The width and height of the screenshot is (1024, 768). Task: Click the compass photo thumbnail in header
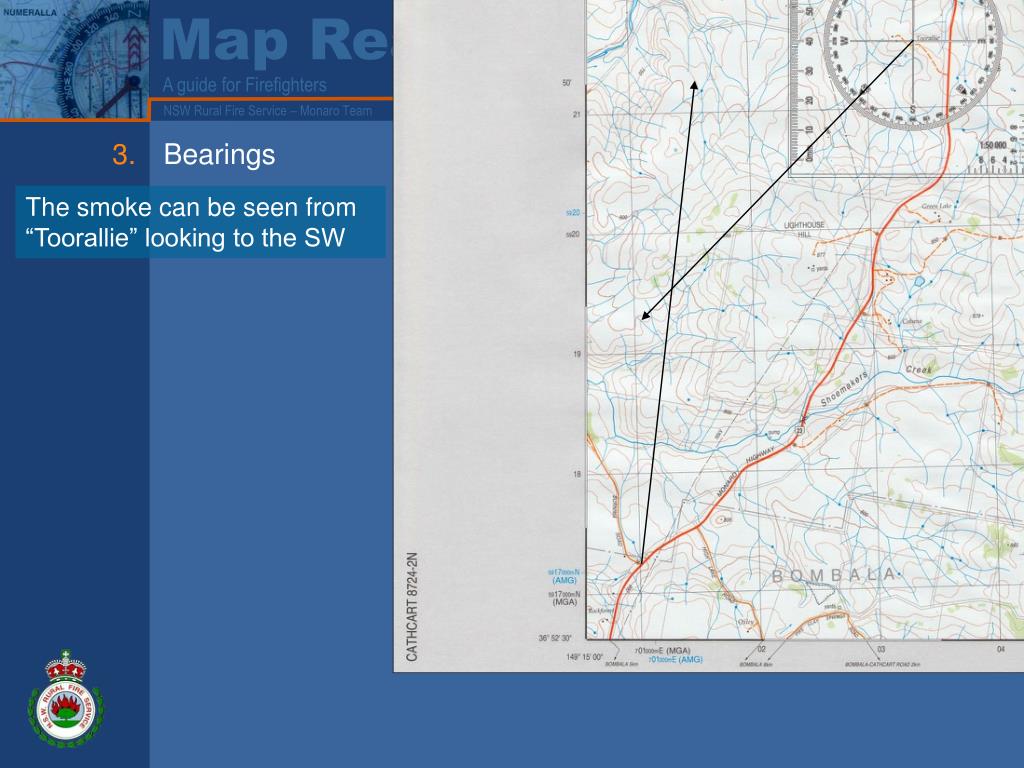(74, 59)
